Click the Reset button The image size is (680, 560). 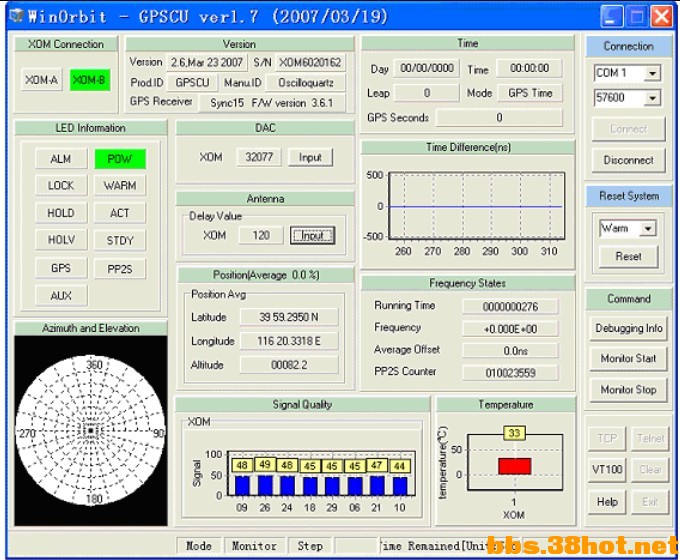coord(628,256)
